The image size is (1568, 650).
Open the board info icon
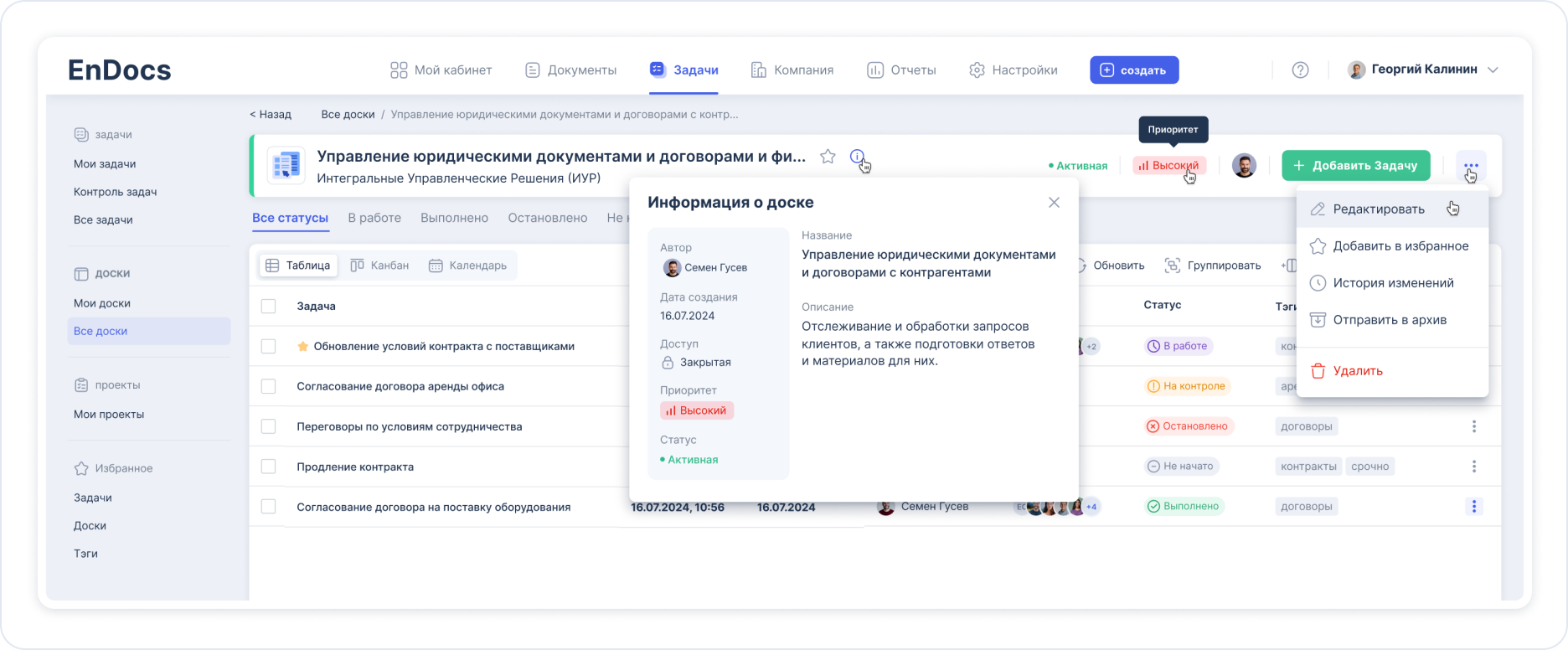[x=857, y=157]
